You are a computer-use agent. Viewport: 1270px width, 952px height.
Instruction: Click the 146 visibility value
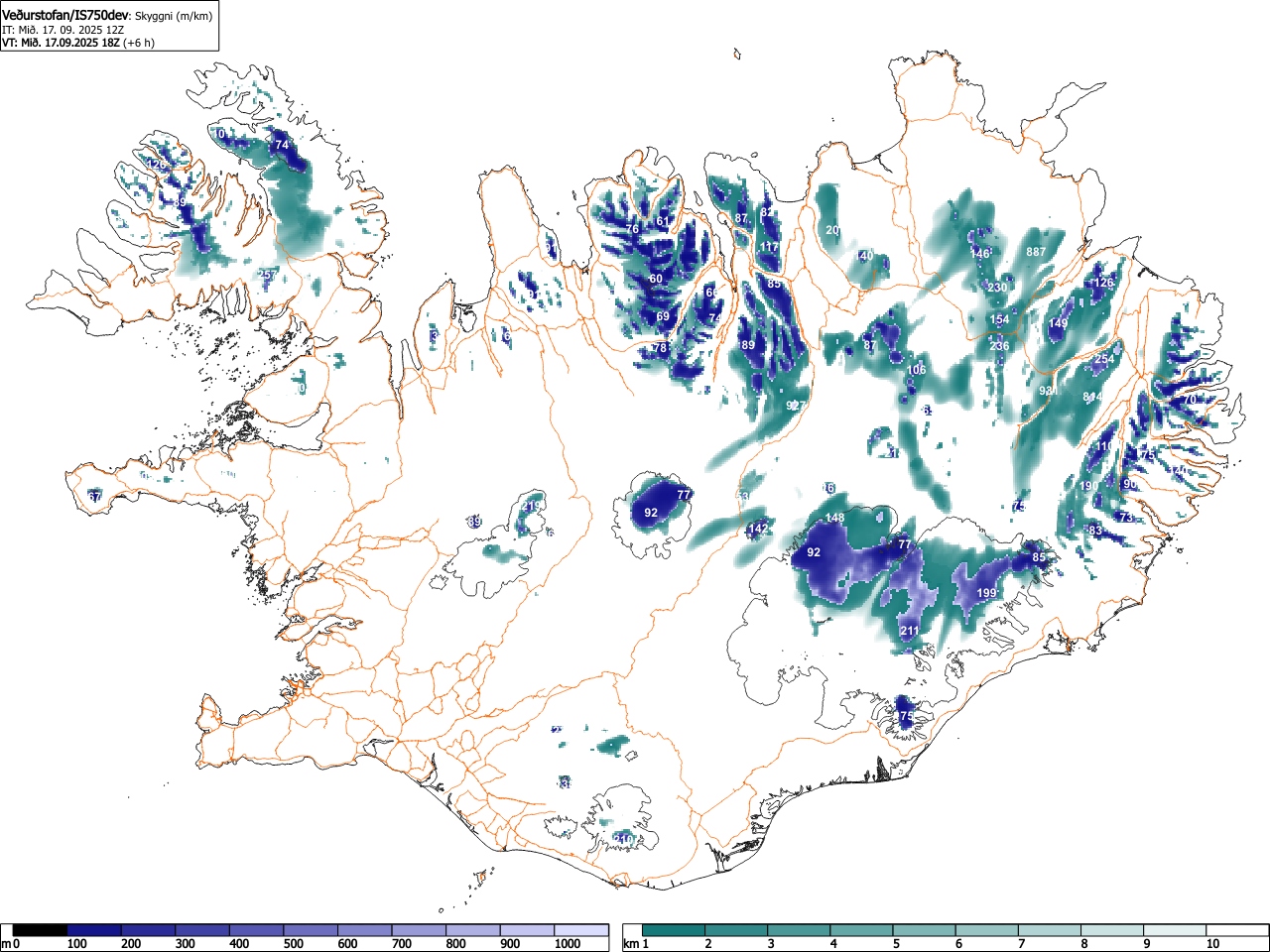pyautogui.click(x=980, y=254)
